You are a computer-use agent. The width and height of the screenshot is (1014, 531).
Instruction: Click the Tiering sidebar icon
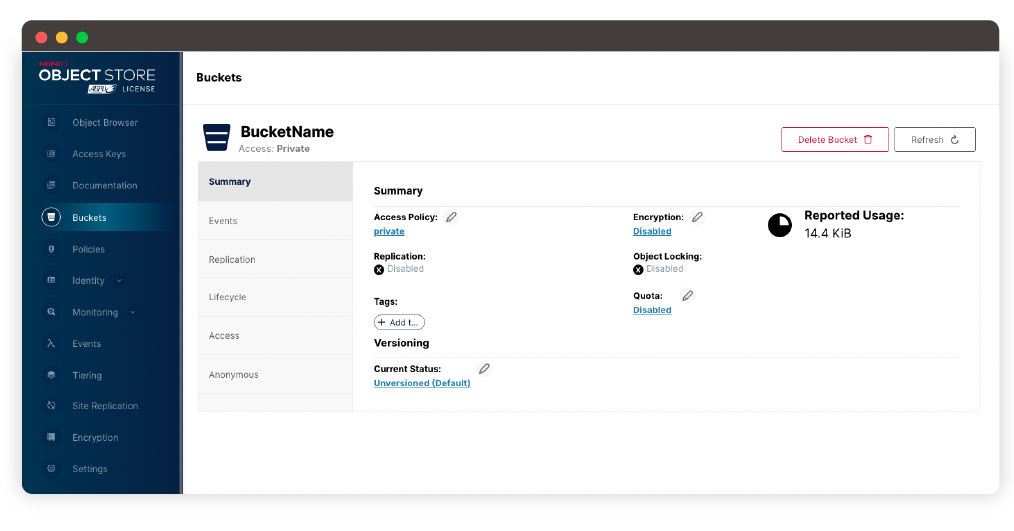(51, 375)
